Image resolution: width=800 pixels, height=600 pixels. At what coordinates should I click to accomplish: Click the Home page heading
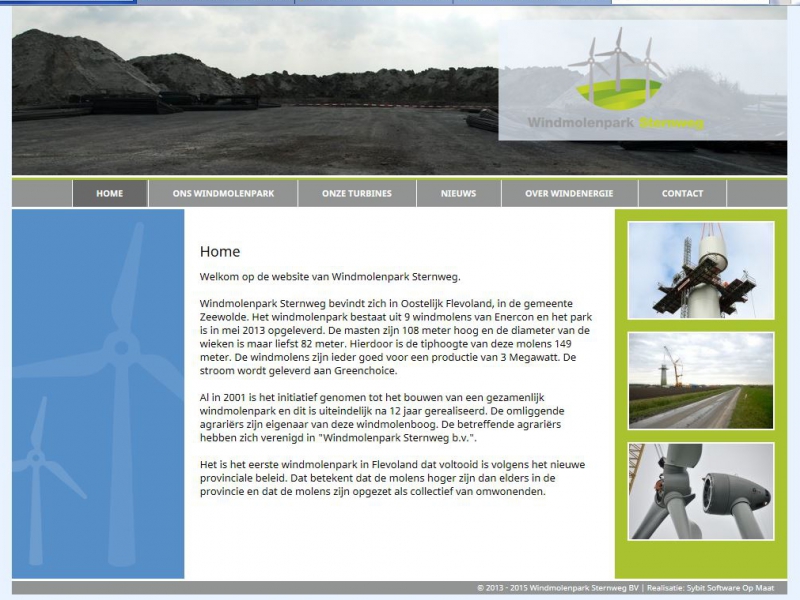(220, 252)
